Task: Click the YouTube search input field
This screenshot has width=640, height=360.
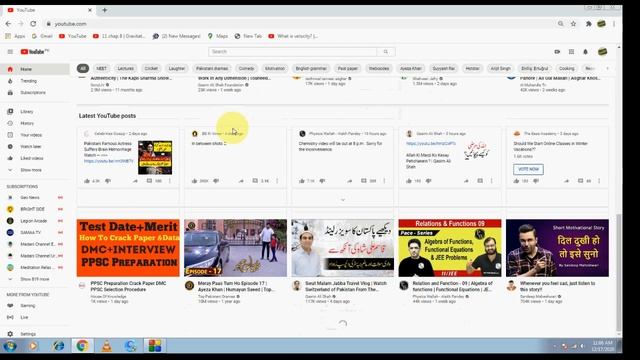Action: tap(293, 52)
